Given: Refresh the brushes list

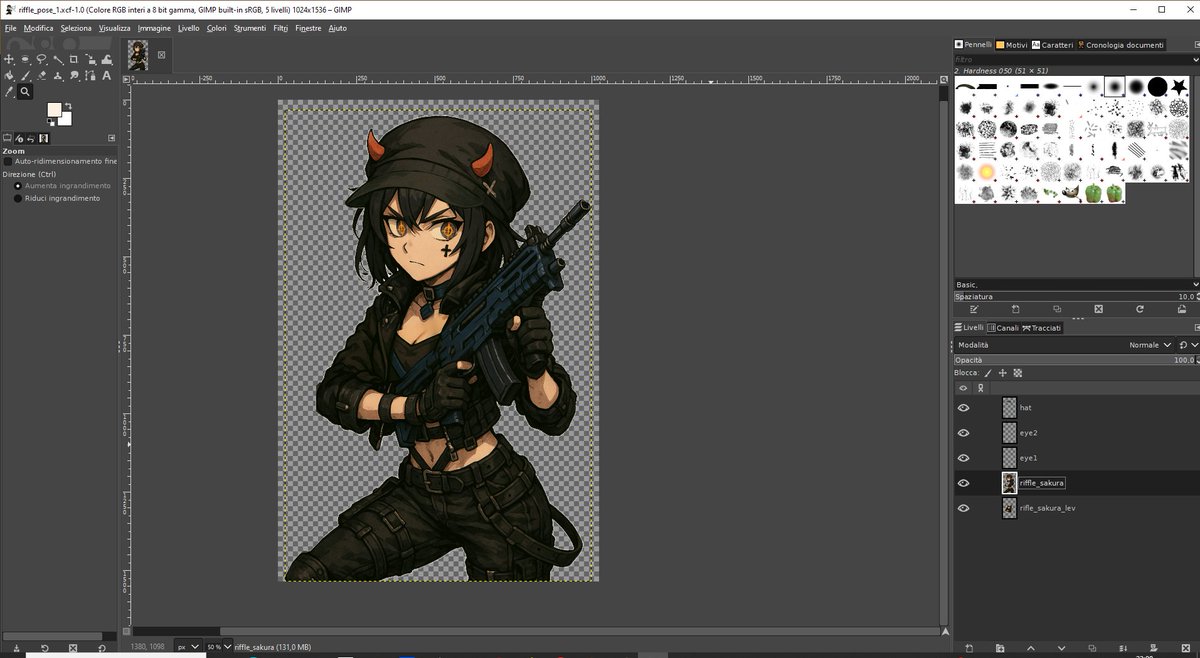Looking at the screenshot, I should click(x=1140, y=309).
